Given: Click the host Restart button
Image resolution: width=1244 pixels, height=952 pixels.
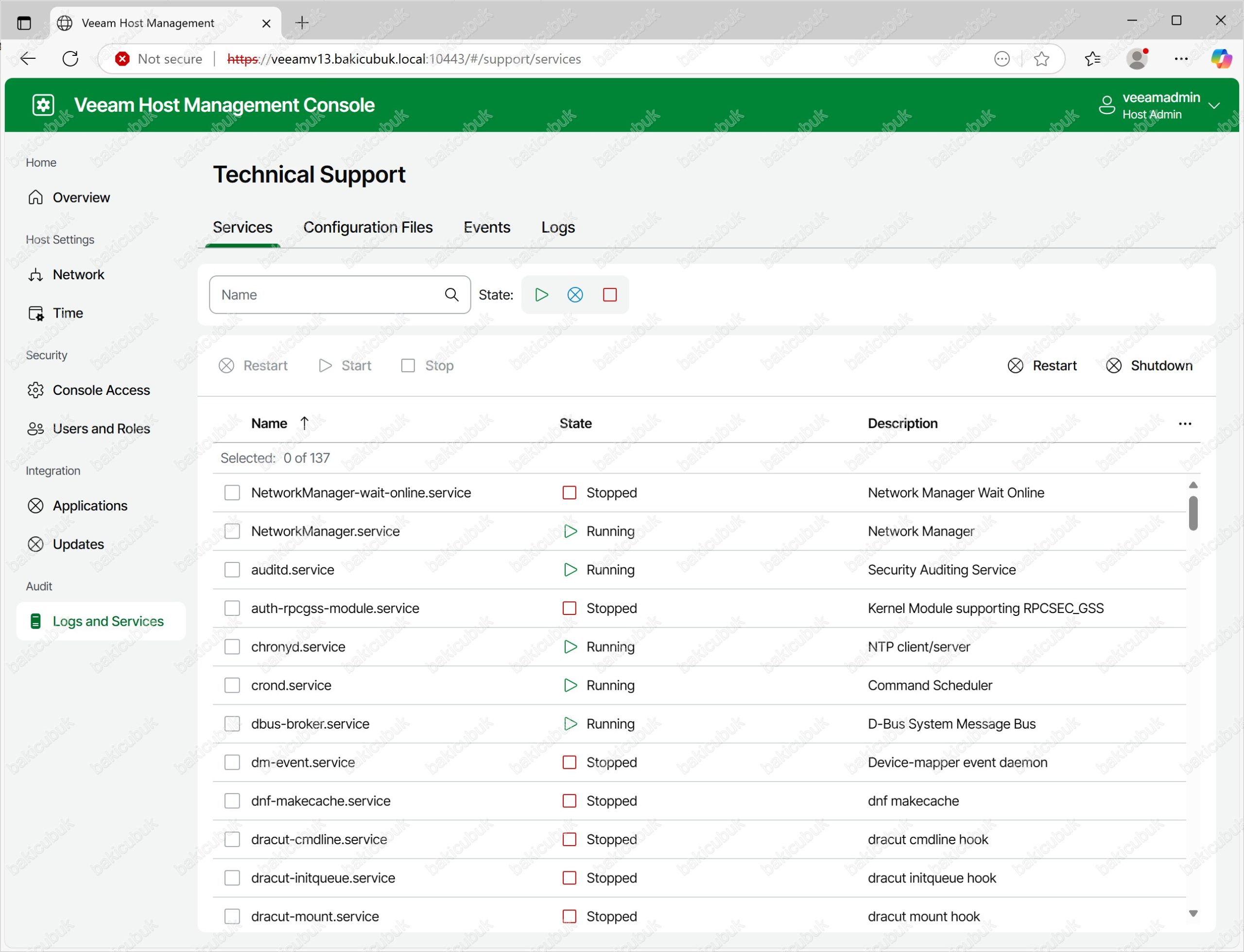Looking at the screenshot, I should click(1042, 365).
